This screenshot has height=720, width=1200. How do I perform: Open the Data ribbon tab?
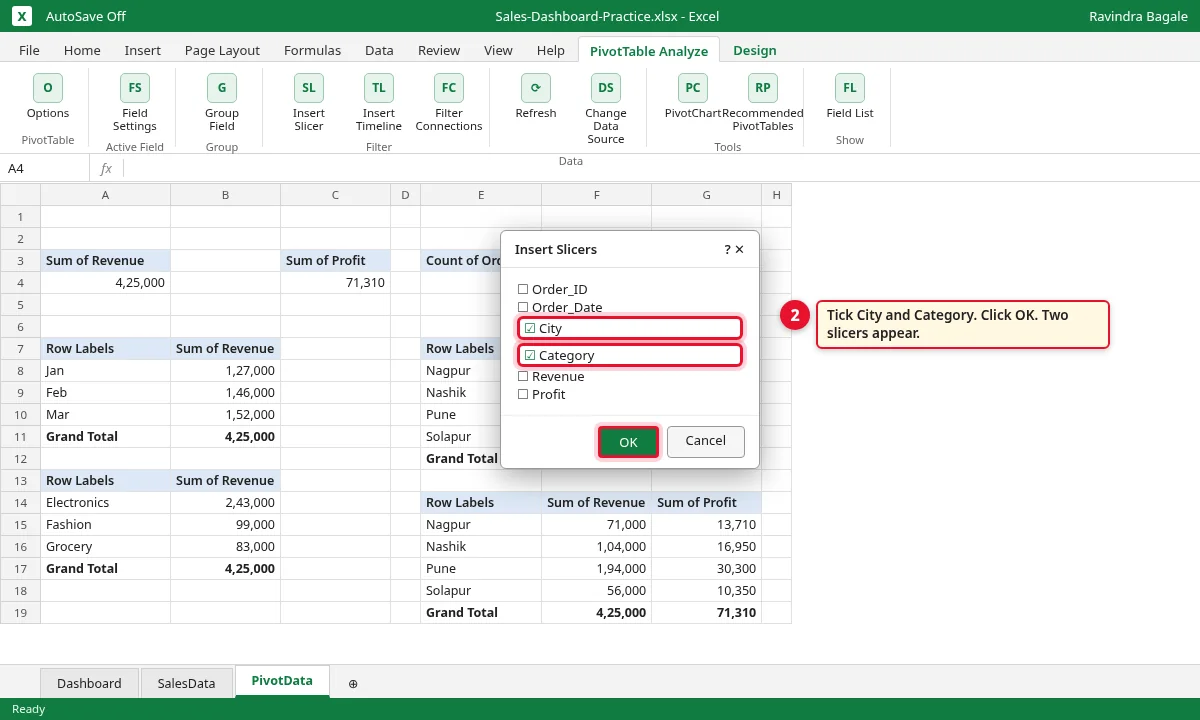(x=379, y=50)
